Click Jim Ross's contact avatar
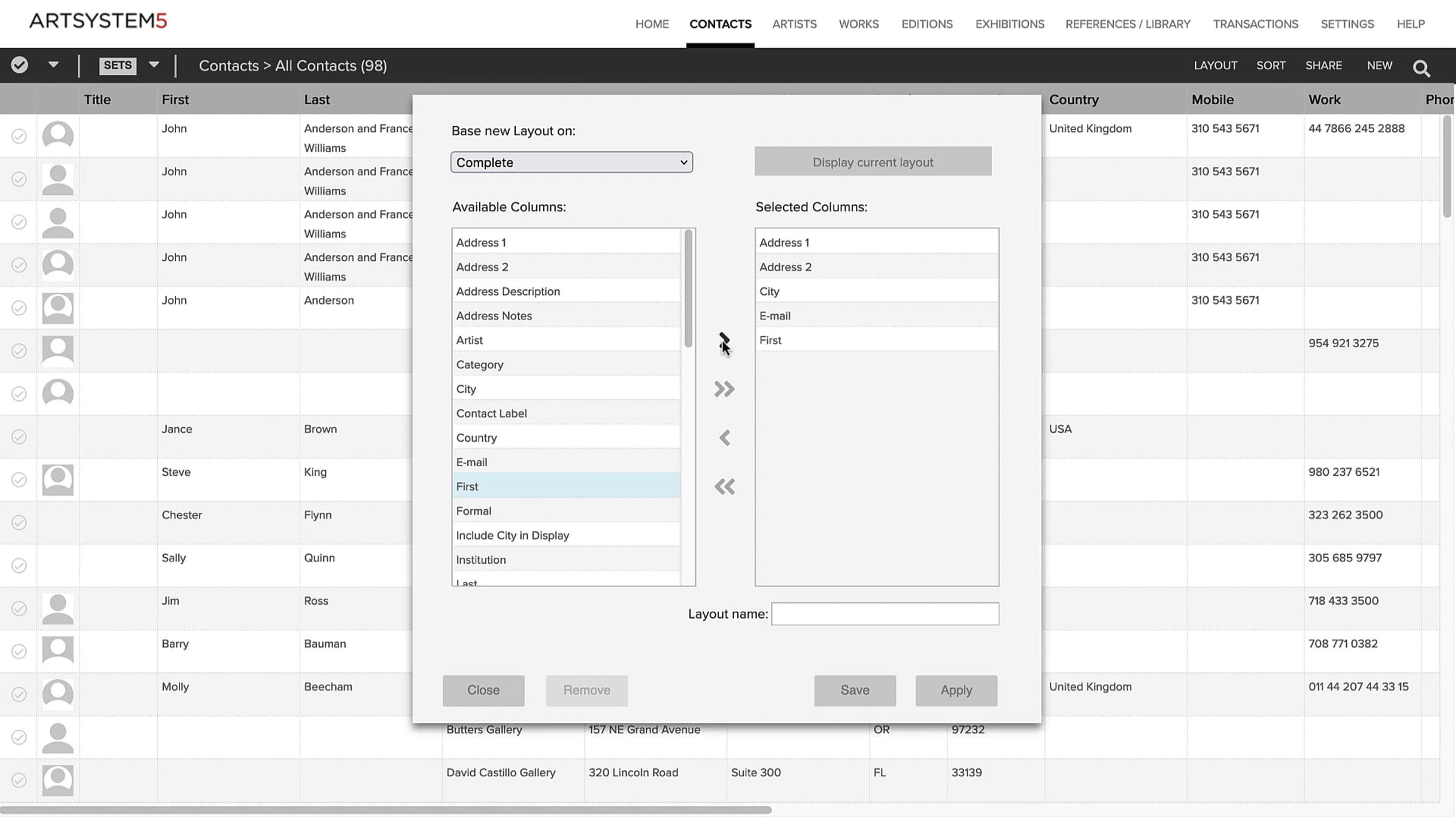The width and height of the screenshot is (1456, 818). (x=58, y=609)
